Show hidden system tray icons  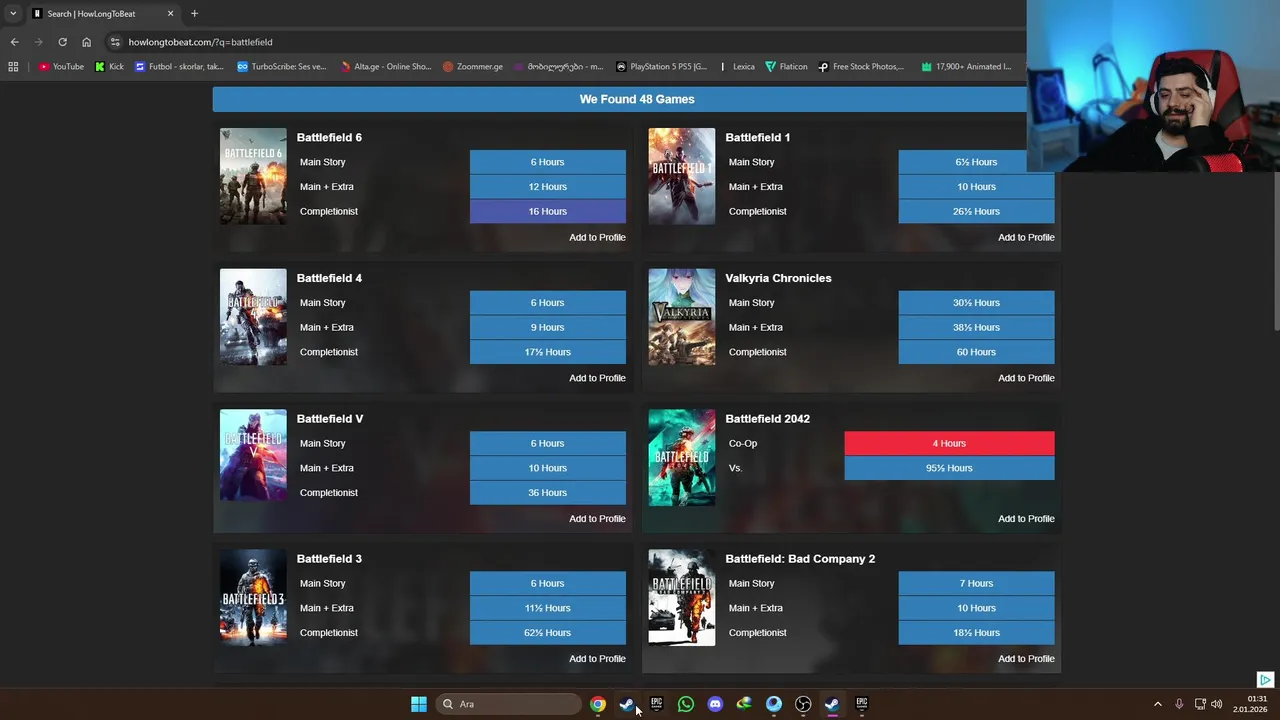[1158, 704]
